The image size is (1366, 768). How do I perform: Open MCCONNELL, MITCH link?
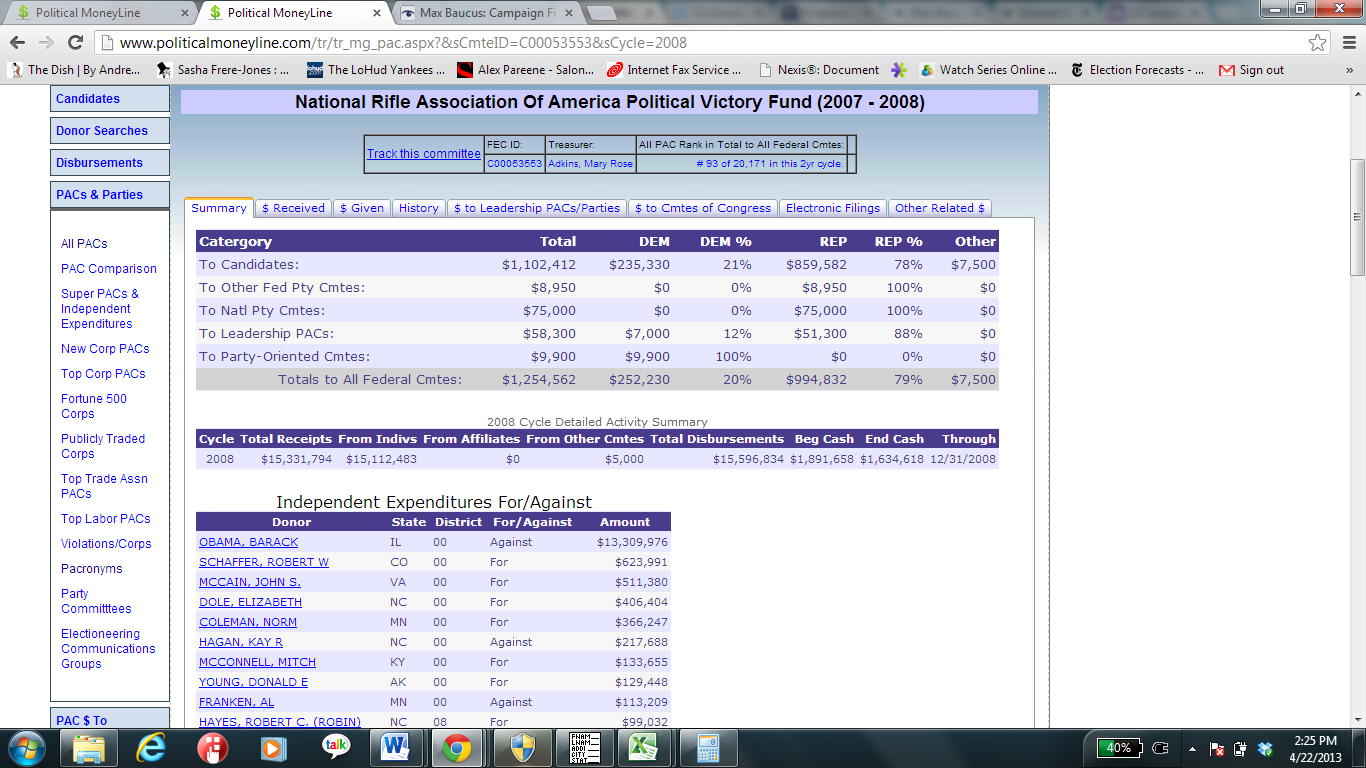pos(257,662)
